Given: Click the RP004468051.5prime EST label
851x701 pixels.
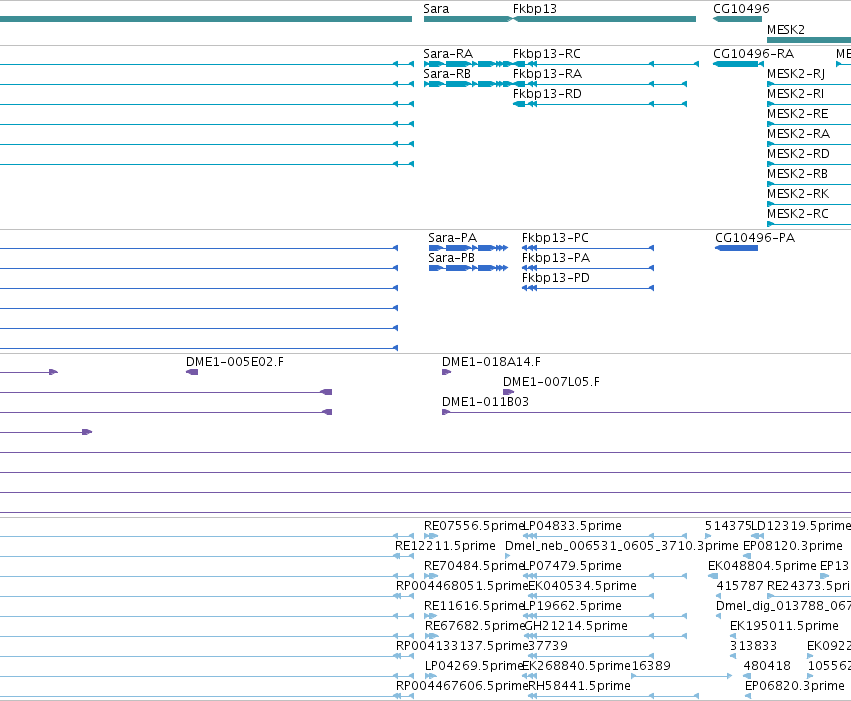Looking at the screenshot, I should tap(462, 586).
